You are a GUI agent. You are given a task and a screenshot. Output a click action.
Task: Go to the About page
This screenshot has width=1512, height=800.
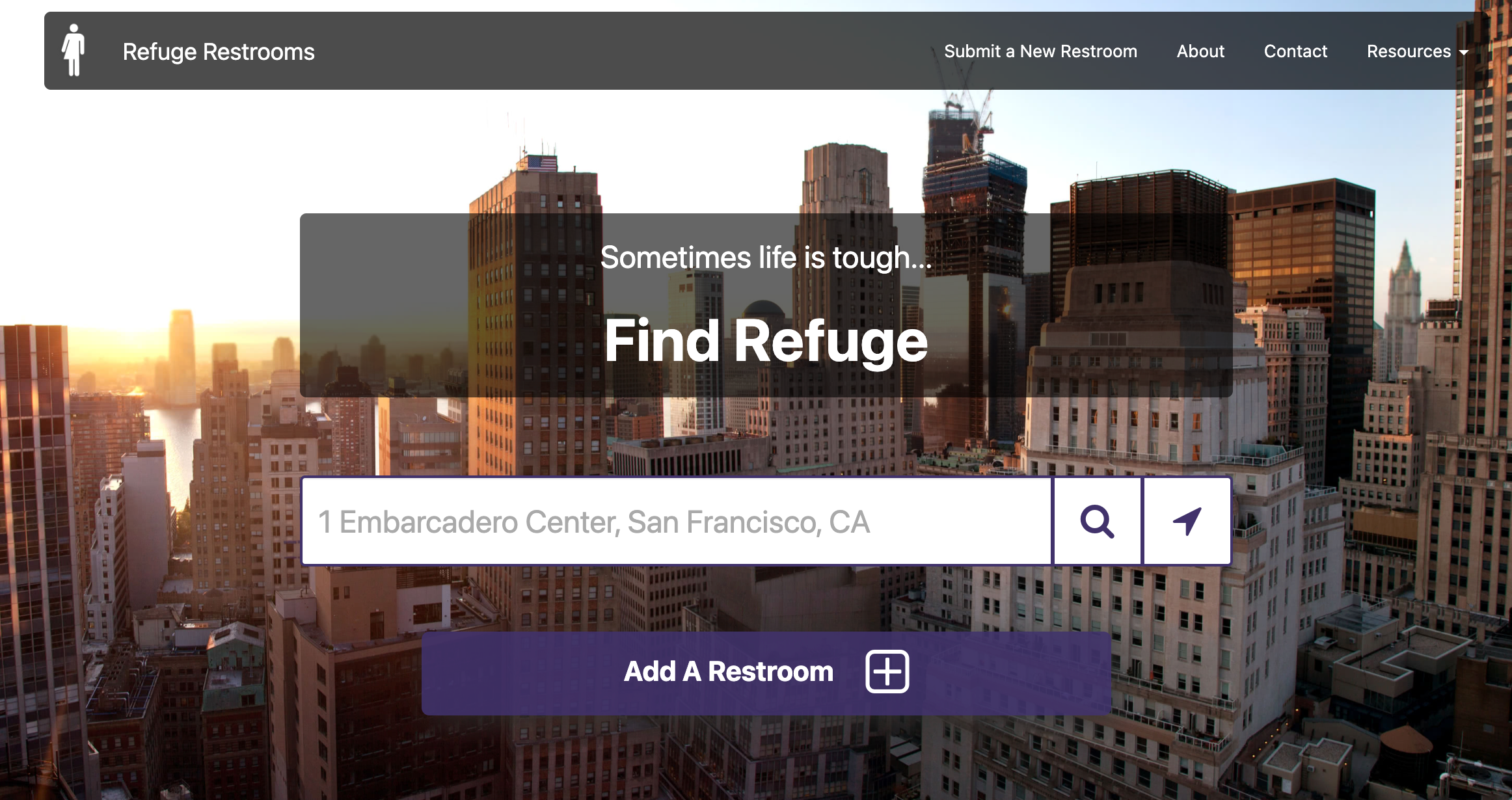point(1200,51)
